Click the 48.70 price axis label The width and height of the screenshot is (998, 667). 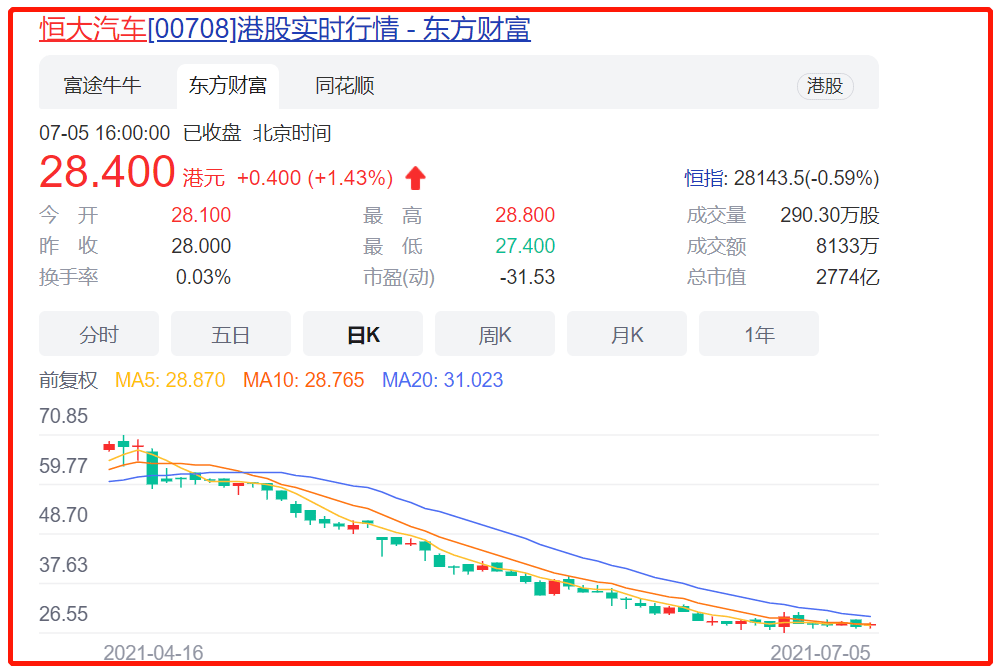(x=63, y=515)
